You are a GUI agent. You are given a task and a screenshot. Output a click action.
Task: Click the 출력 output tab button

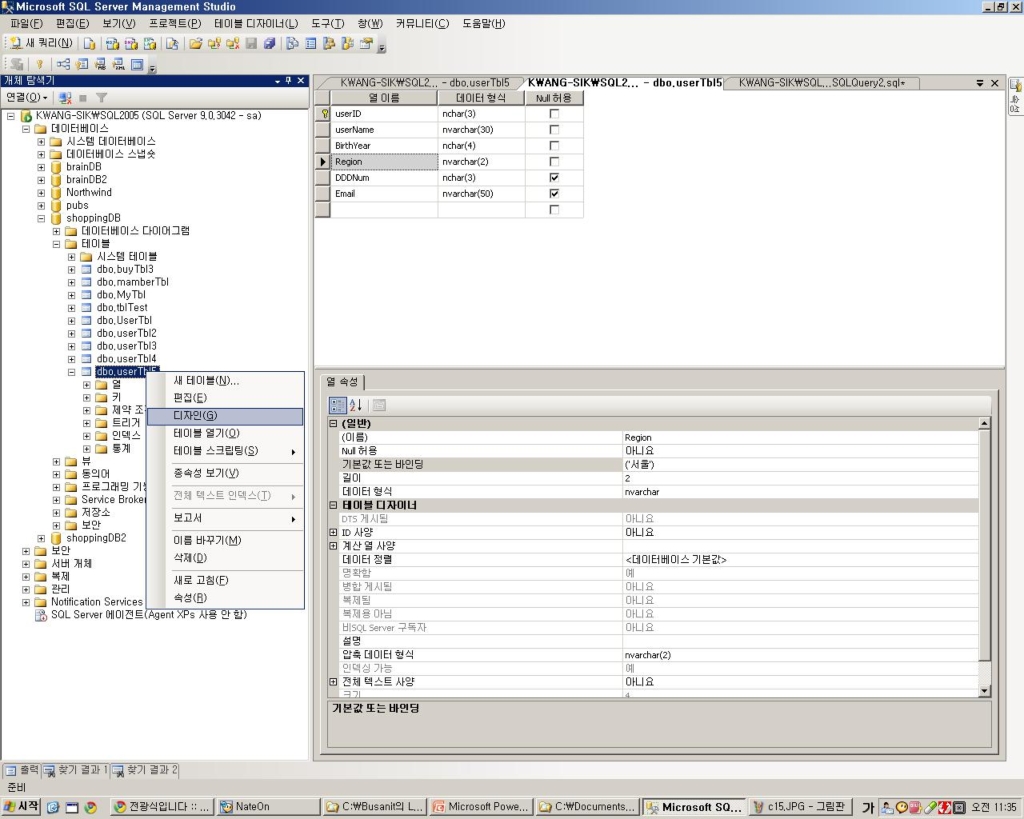click(x=22, y=770)
